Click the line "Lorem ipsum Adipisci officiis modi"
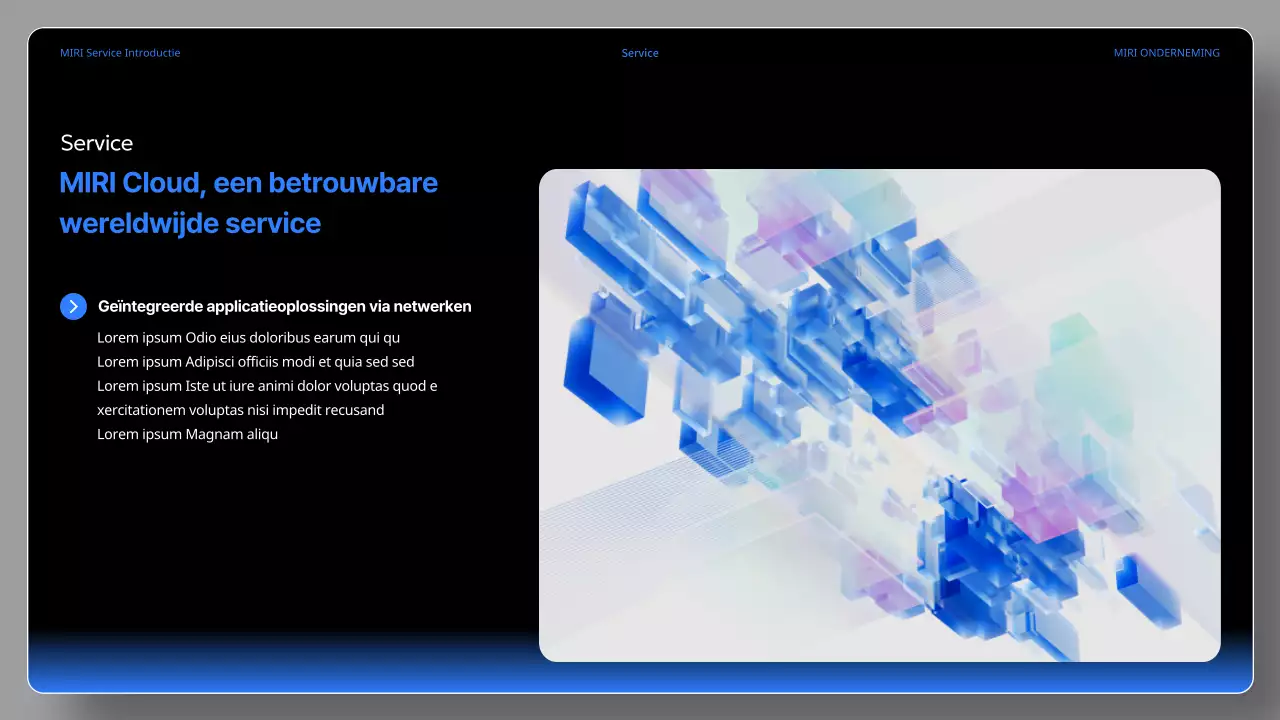Image resolution: width=1280 pixels, height=720 pixels. coord(255,362)
